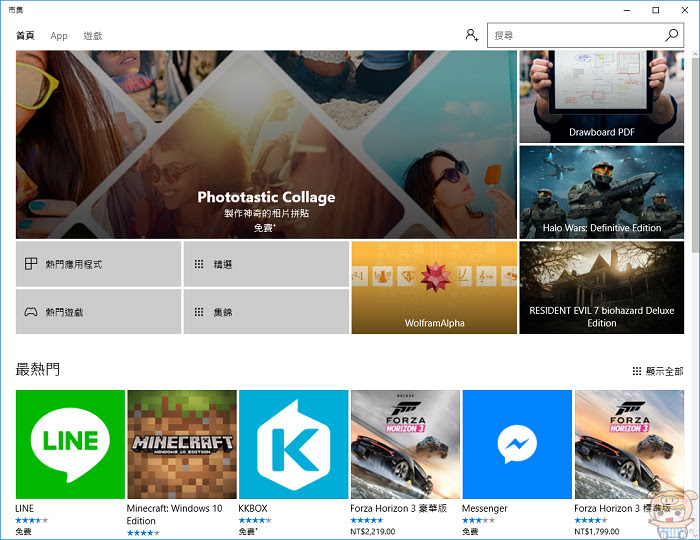Maximize the 市集 window
Viewport: 700px width, 540px height.
pyautogui.click(x=655, y=10)
